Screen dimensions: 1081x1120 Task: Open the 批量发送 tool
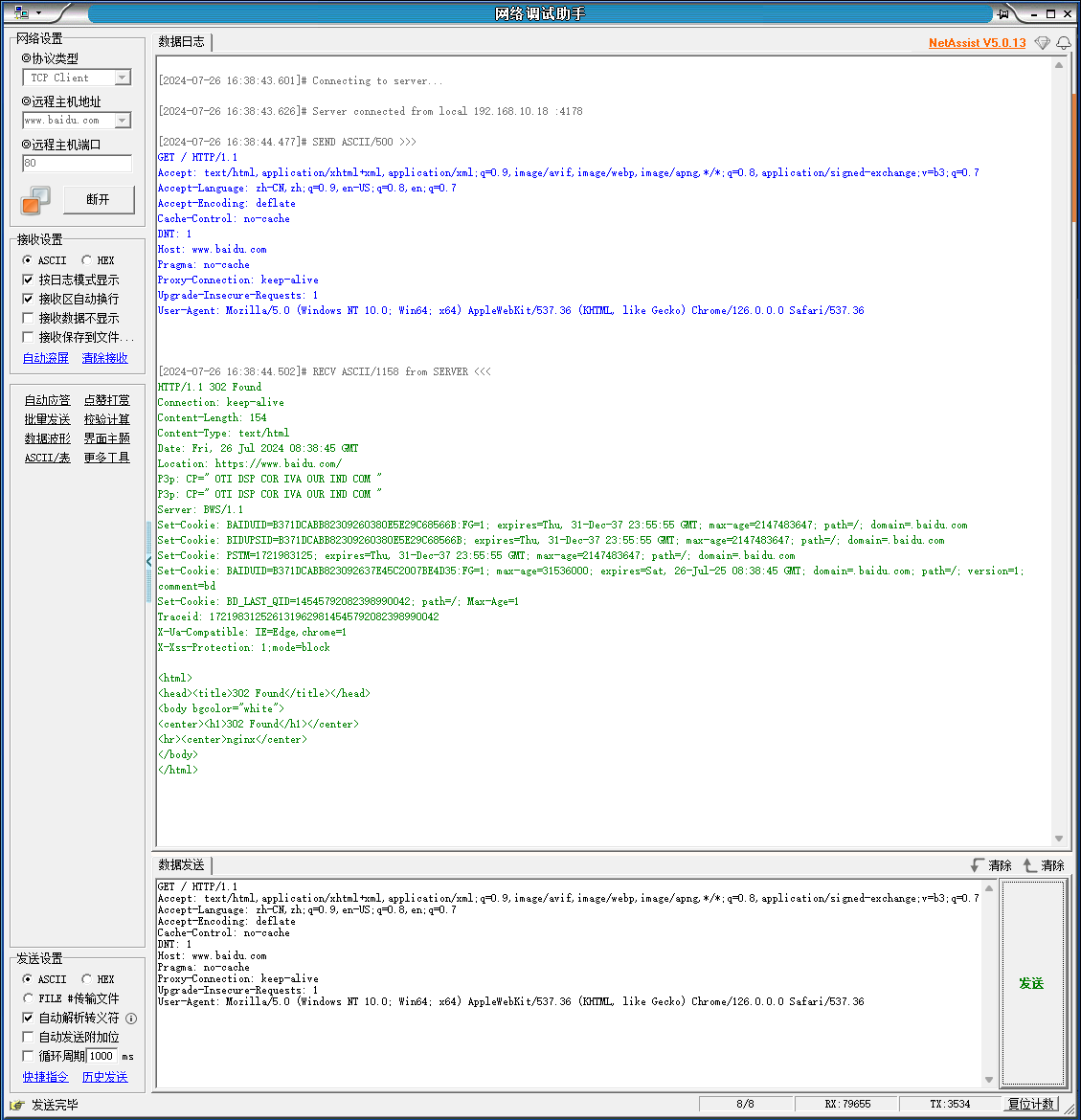pos(47,419)
